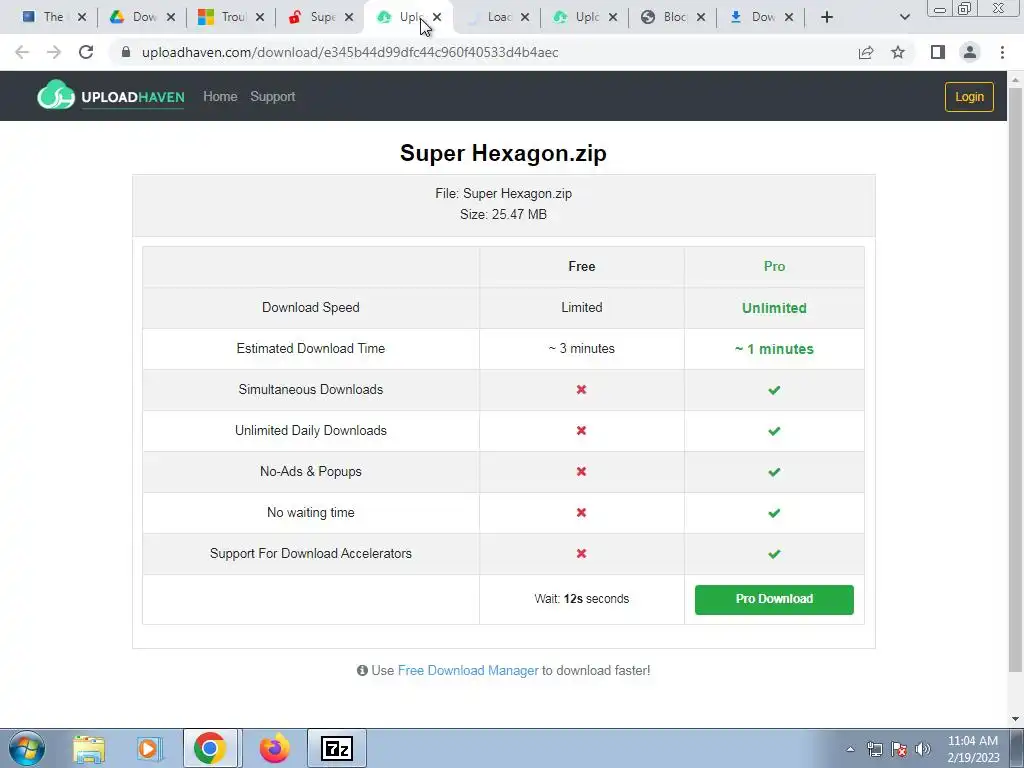Click the info icon before 'Use'
Image resolution: width=1024 pixels, height=768 pixels.
click(x=362, y=671)
